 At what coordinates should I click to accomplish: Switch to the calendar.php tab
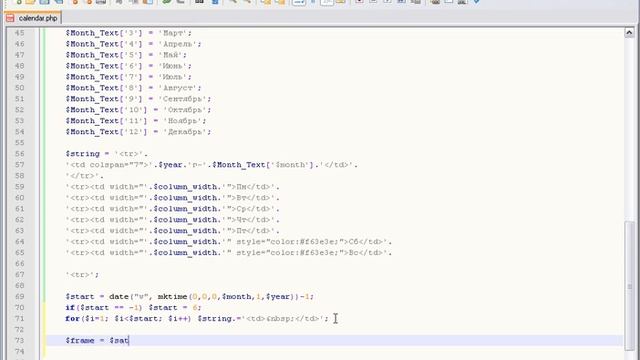(32, 18)
